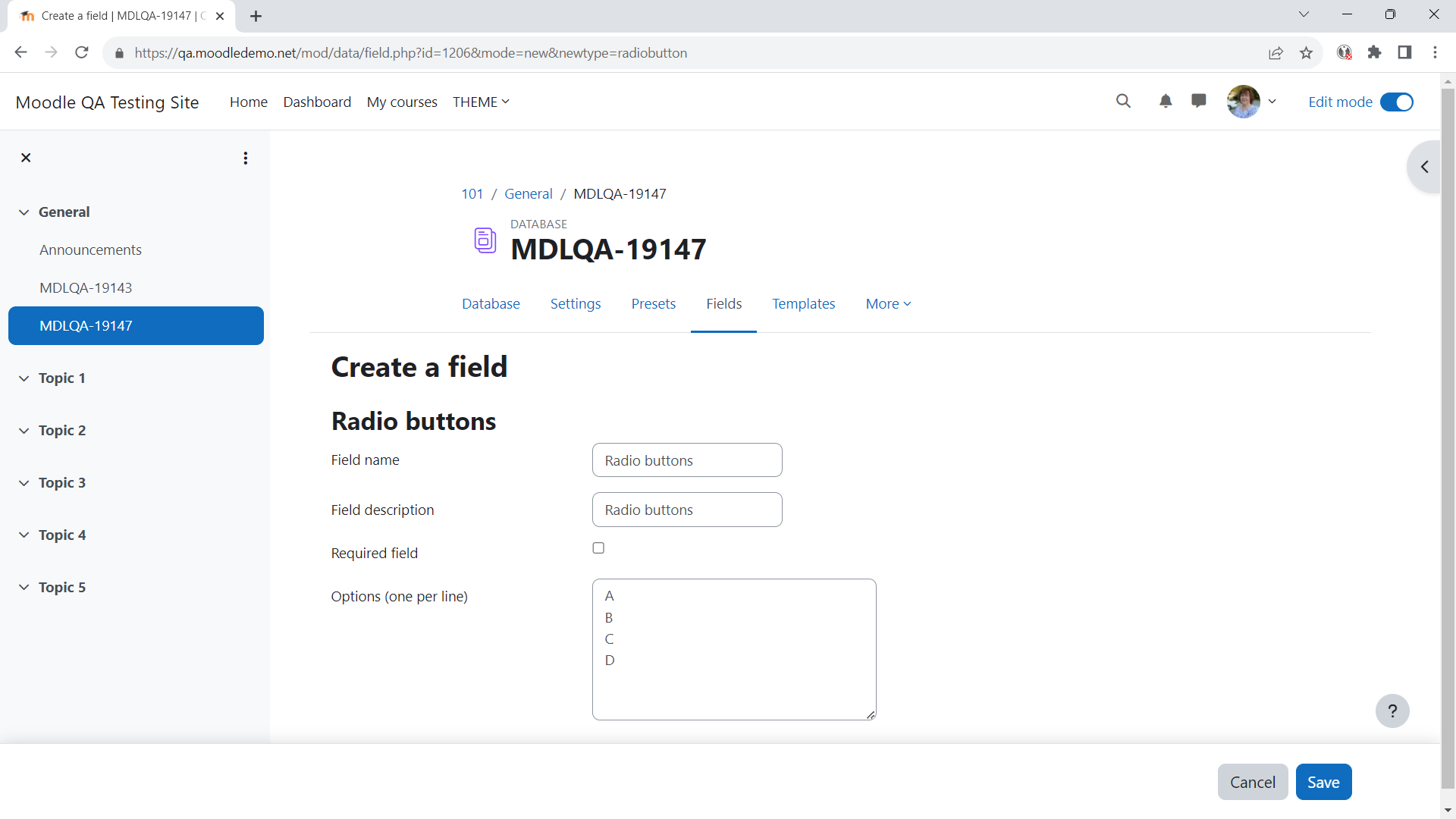
Task: Click the page vertical scrollbar
Action: [x=1448, y=440]
